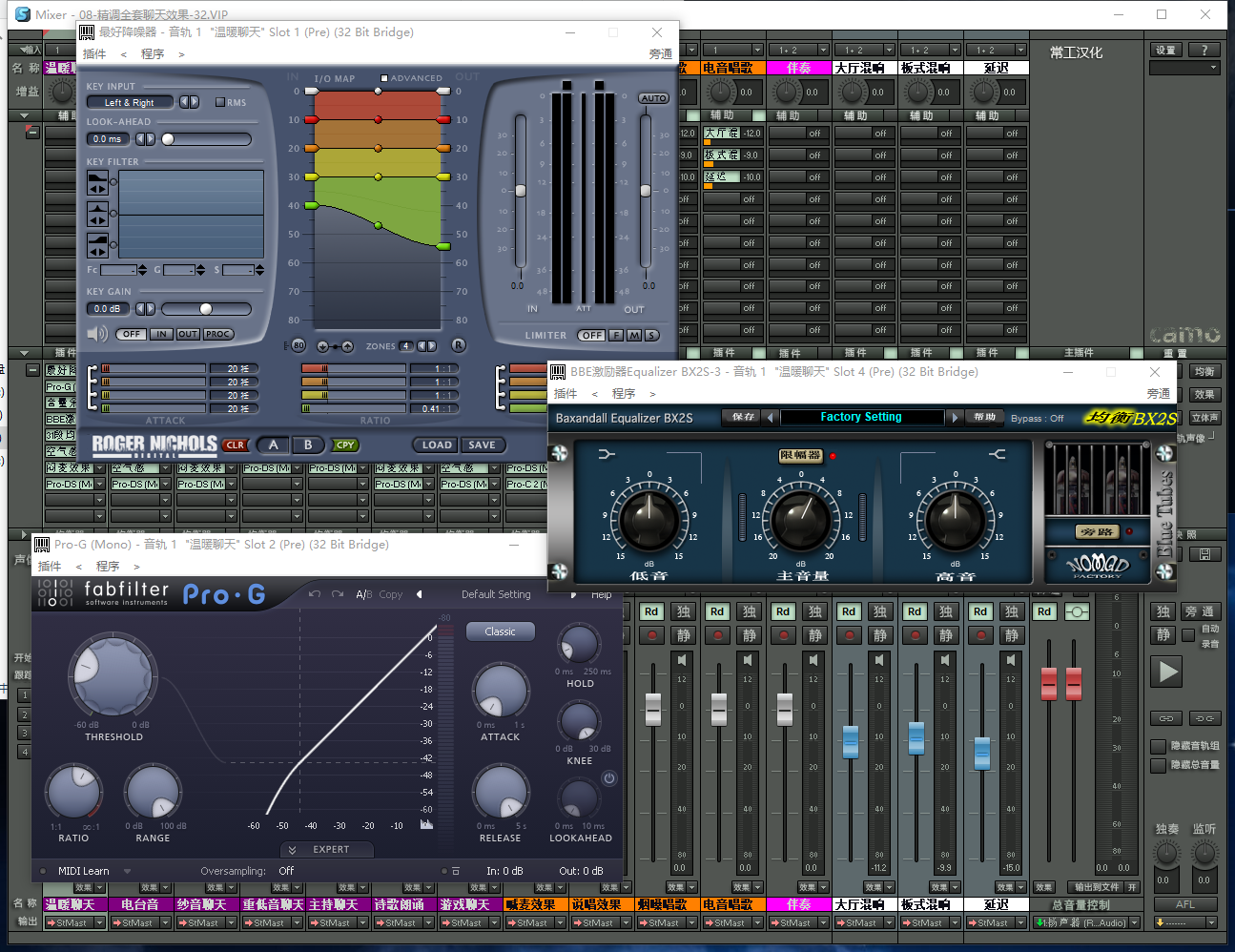The width and height of the screenshot is (1235, 952).
Task: Open the Factory Setting preset field in BX2S
Action: tap(861, 417)
